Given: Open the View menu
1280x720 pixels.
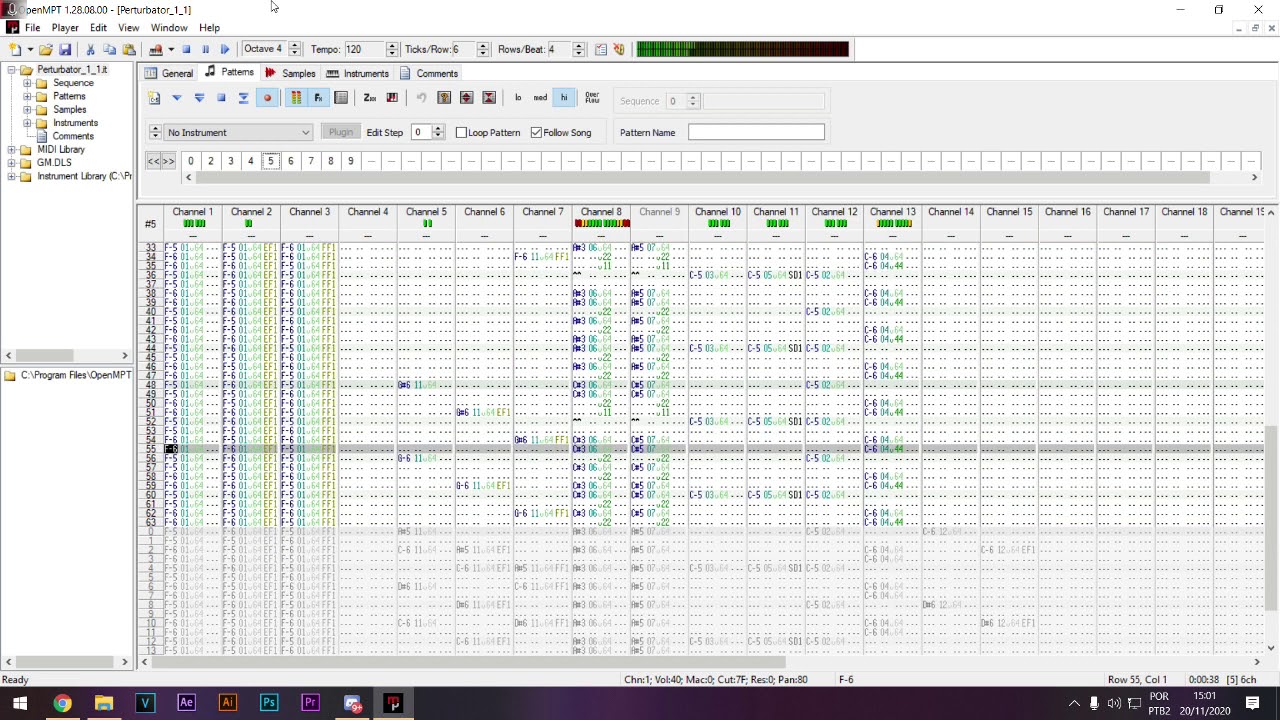Looking at the screenshot, I should 129,28.
